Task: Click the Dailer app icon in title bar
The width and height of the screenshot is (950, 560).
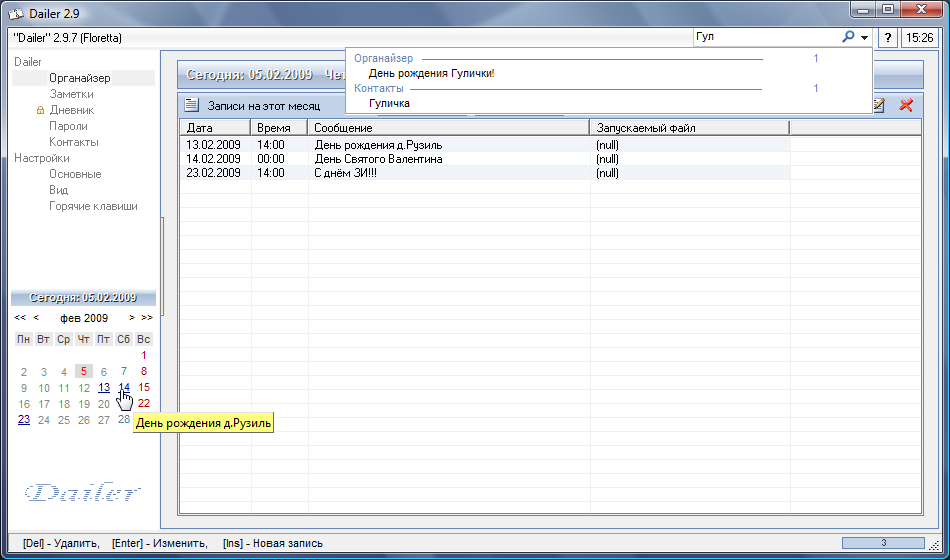Action: click(15, 12)
